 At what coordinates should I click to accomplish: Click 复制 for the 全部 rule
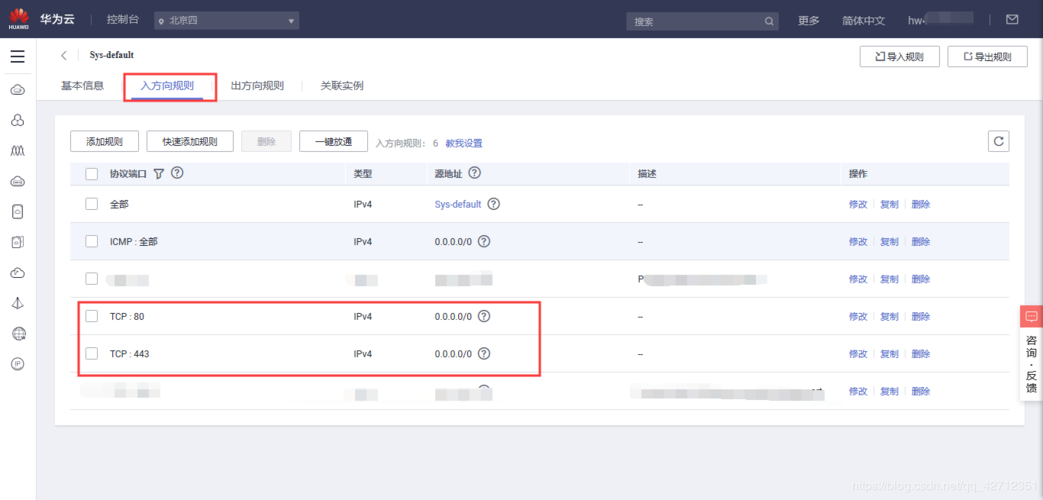tap(889, 205)
